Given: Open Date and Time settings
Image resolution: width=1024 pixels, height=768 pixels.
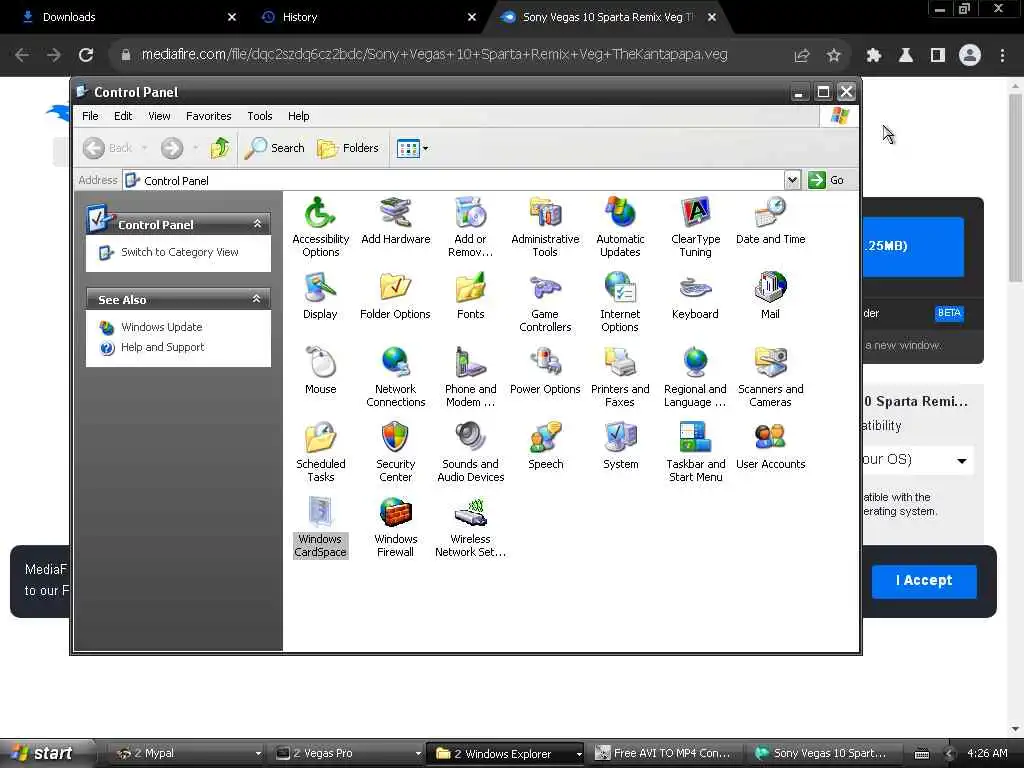Looking at the screenshot, I should pos(770,221).
